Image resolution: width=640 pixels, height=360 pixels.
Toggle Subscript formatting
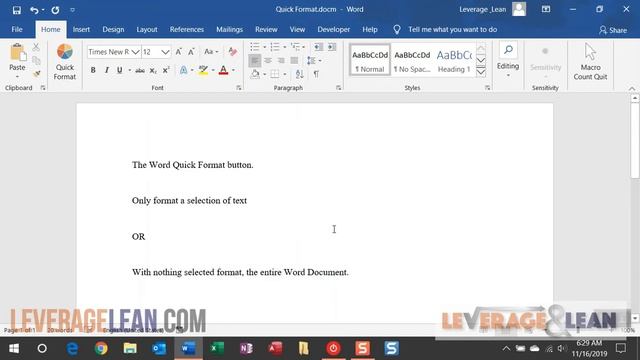(x=153, y=71)
